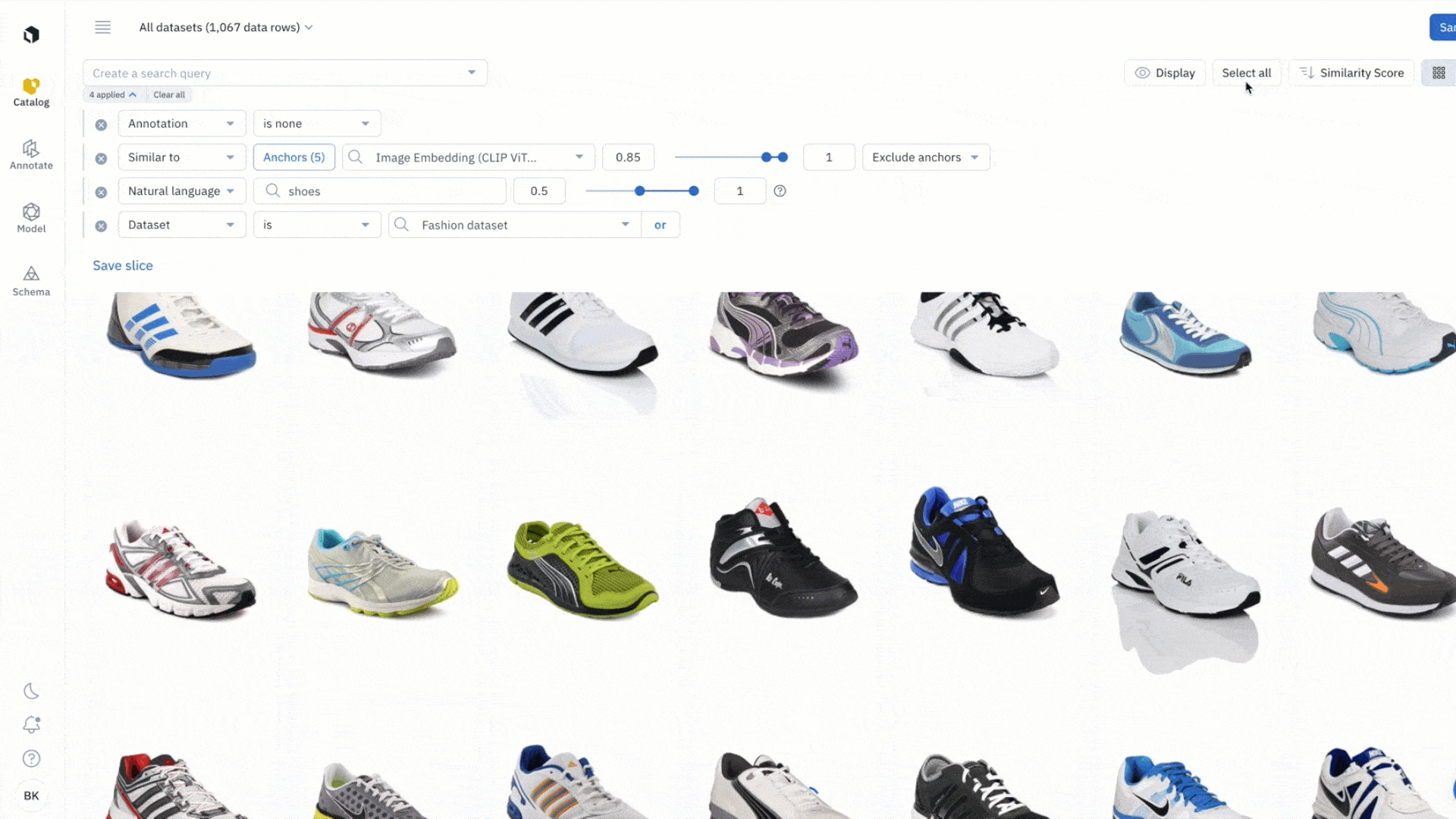Click the Save slice link
This screenshot has width=1456, height=819.
coord(123,265)
